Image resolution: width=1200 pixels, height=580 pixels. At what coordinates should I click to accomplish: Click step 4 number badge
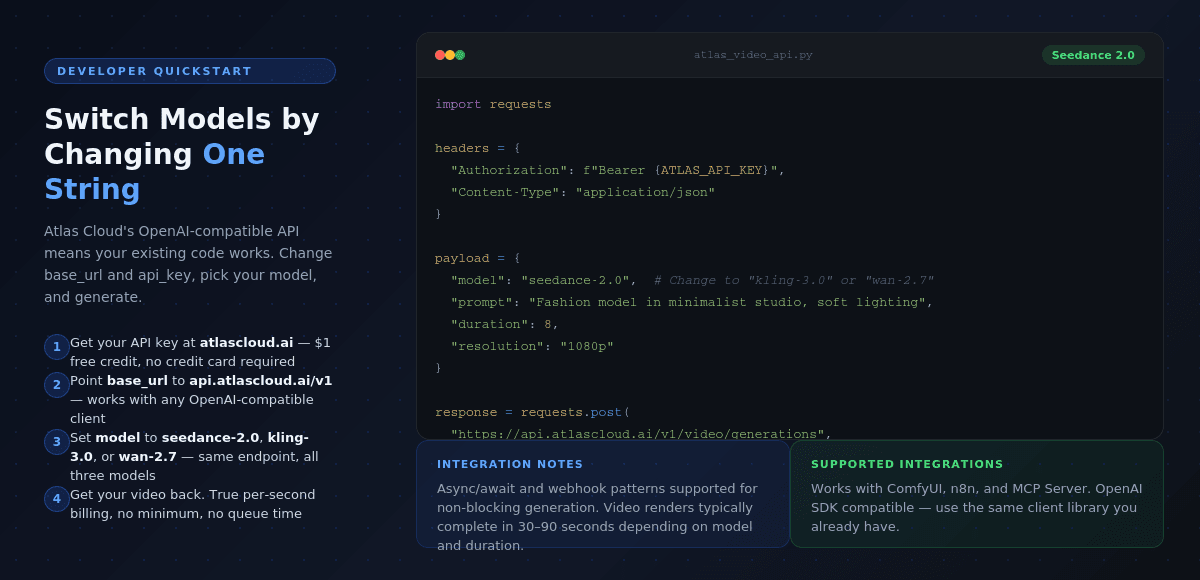57,499
